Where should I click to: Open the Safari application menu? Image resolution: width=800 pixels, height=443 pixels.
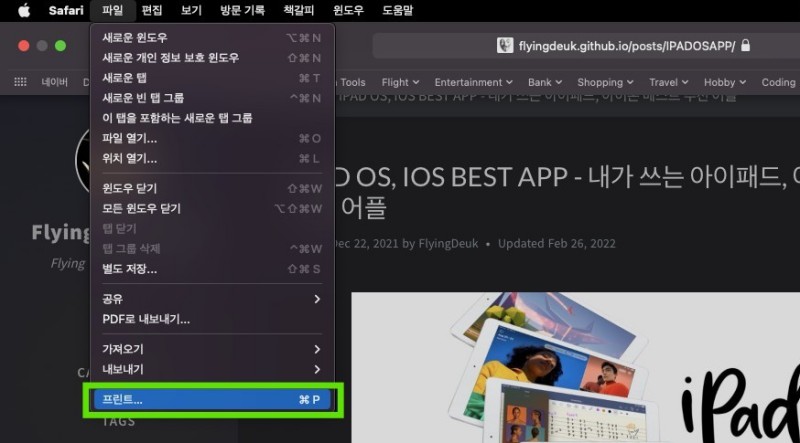(x=66, y=10)
